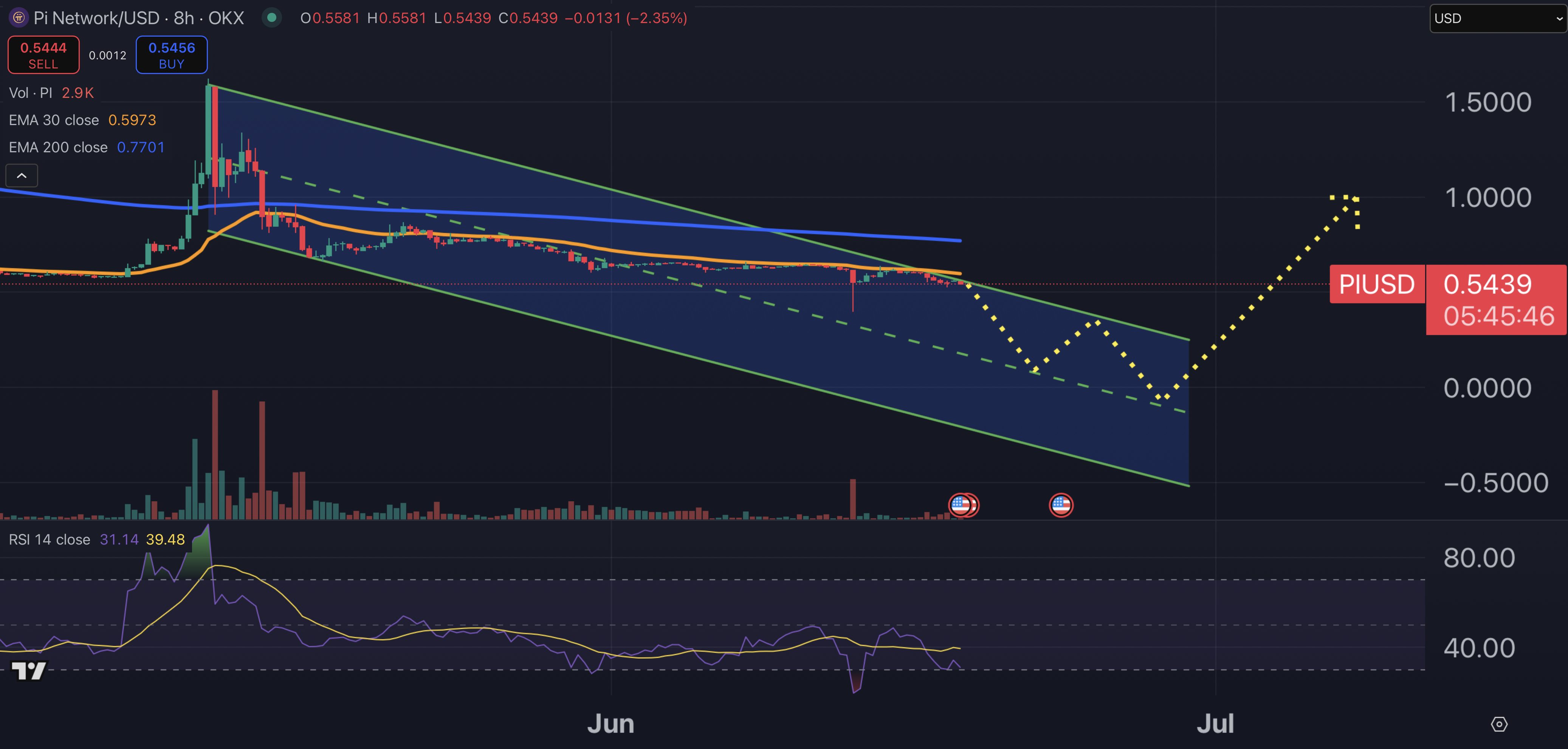
Task: Open the TradingView logo at the bottom left
Action: coord(29,670)
